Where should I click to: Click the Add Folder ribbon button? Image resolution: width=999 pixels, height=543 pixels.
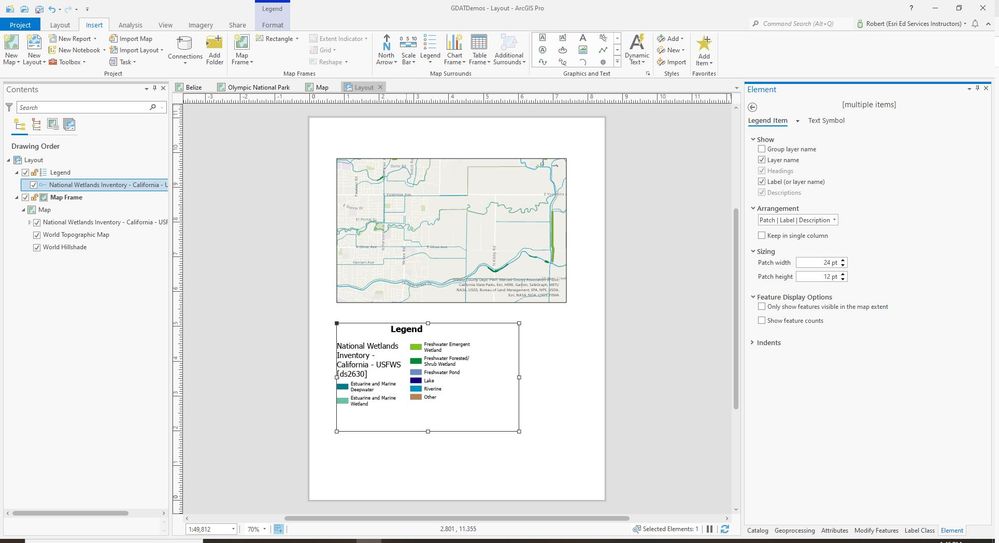(x=215, y=50)
